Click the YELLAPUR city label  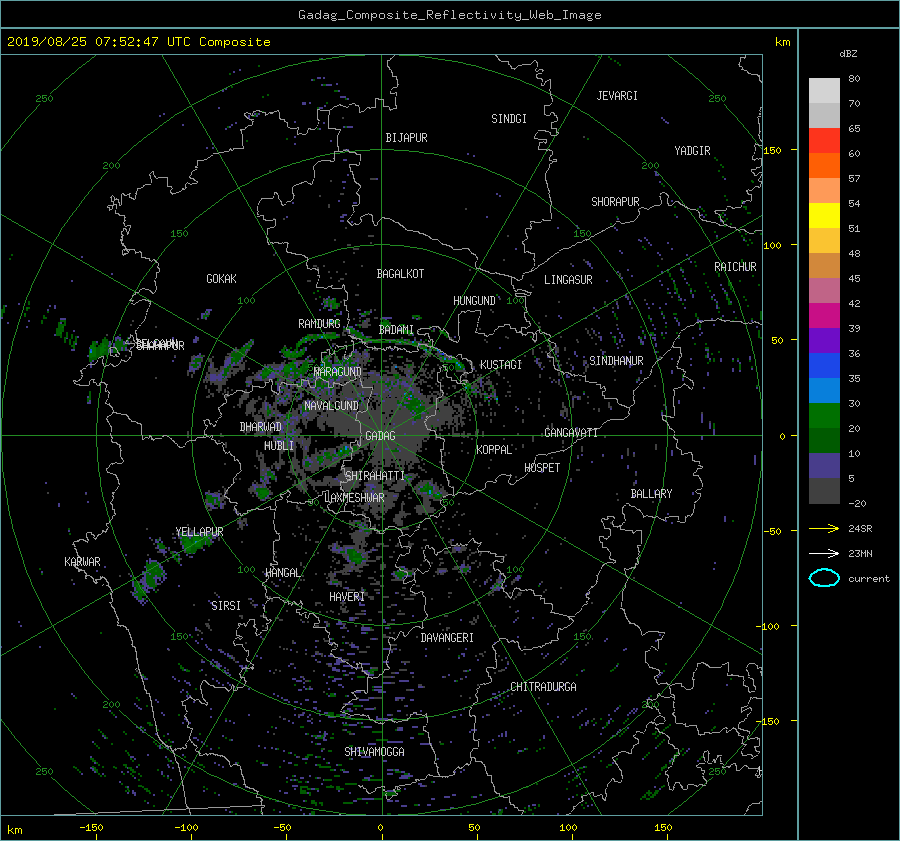199,532
